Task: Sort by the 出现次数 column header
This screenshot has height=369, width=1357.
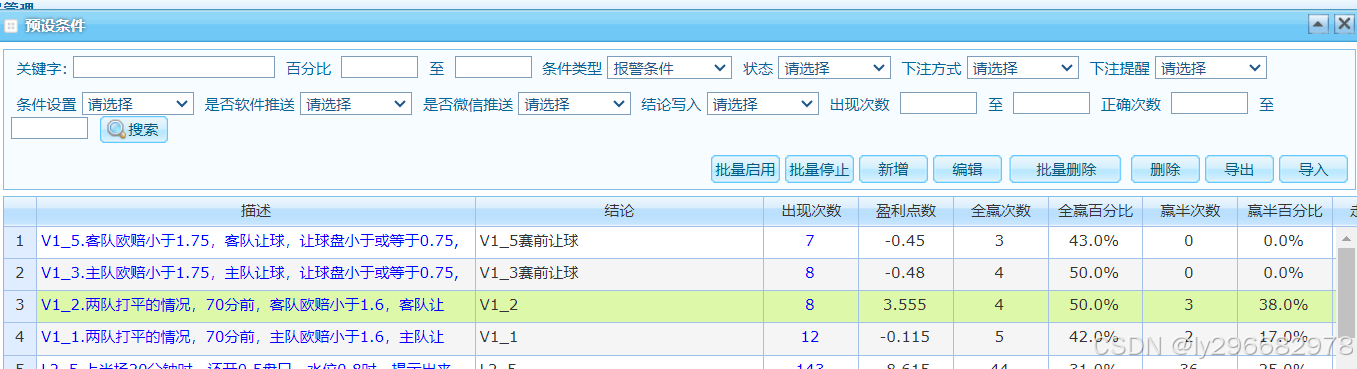Action: pyautogui.click(x=810, y=211)
